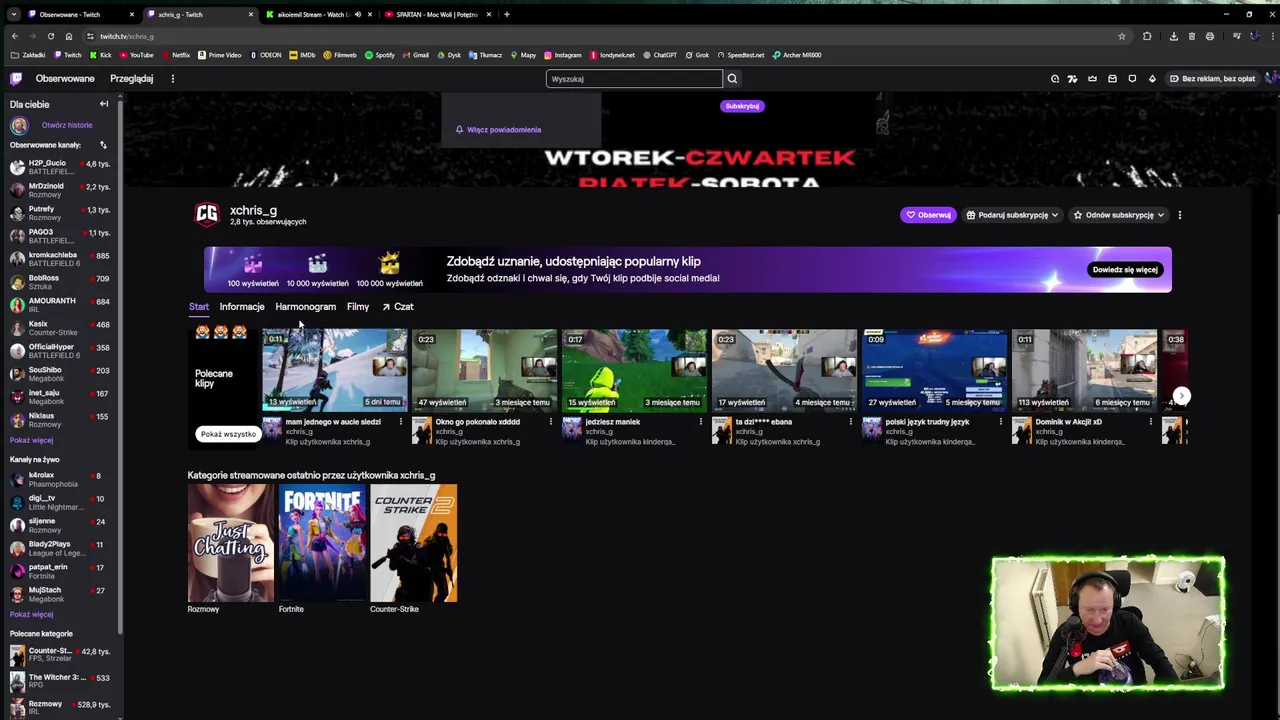Viewport: 1280px width, 720px height.
Task: Switch to Obserwowane - Twitch browser tab
Action: pos(81,14)
